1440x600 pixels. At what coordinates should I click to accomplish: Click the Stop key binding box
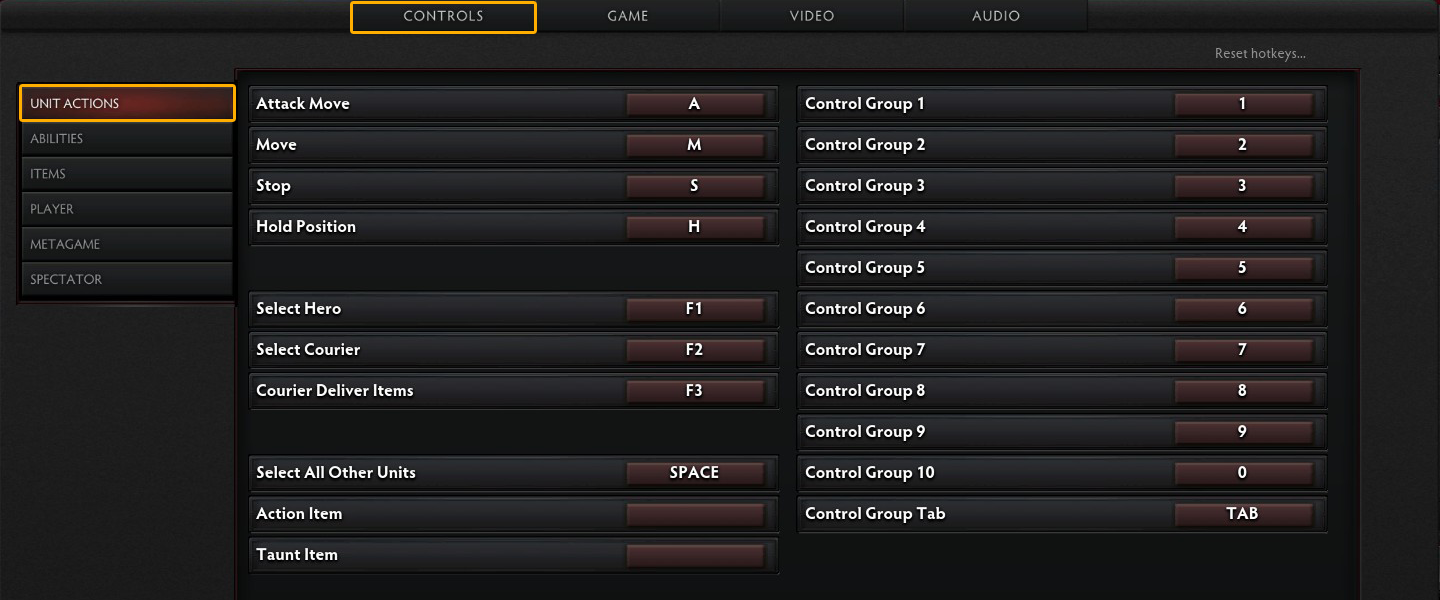(695, 186)
